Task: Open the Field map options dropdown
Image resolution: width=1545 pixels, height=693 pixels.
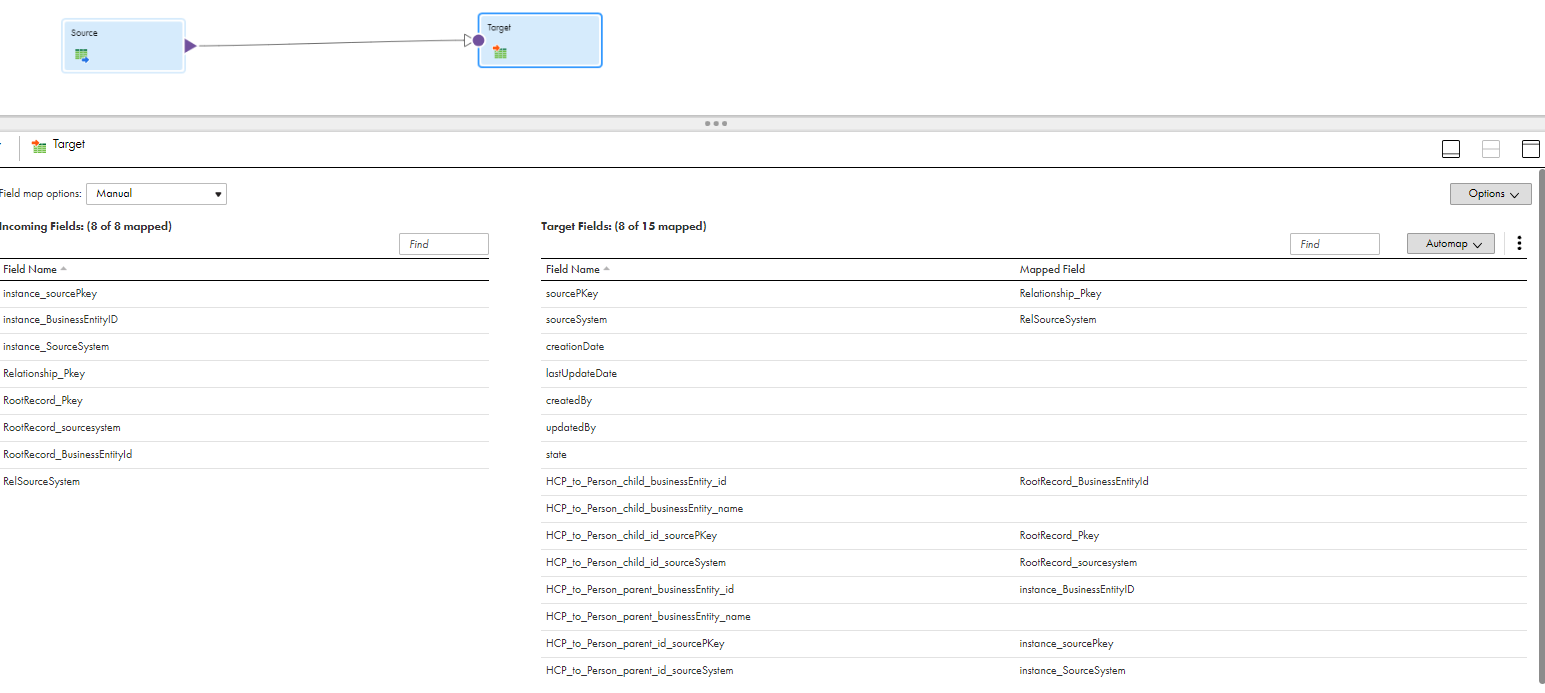Action: 156,194
